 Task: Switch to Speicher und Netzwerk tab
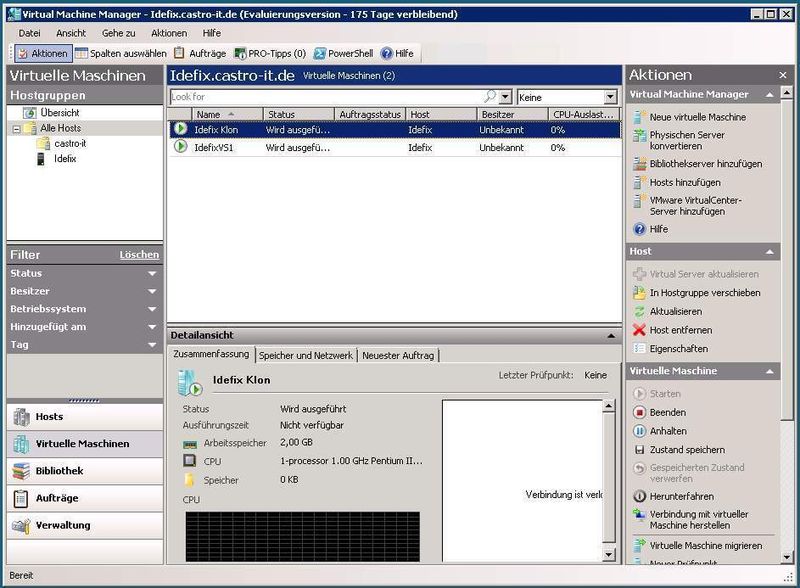click(306, 355)
